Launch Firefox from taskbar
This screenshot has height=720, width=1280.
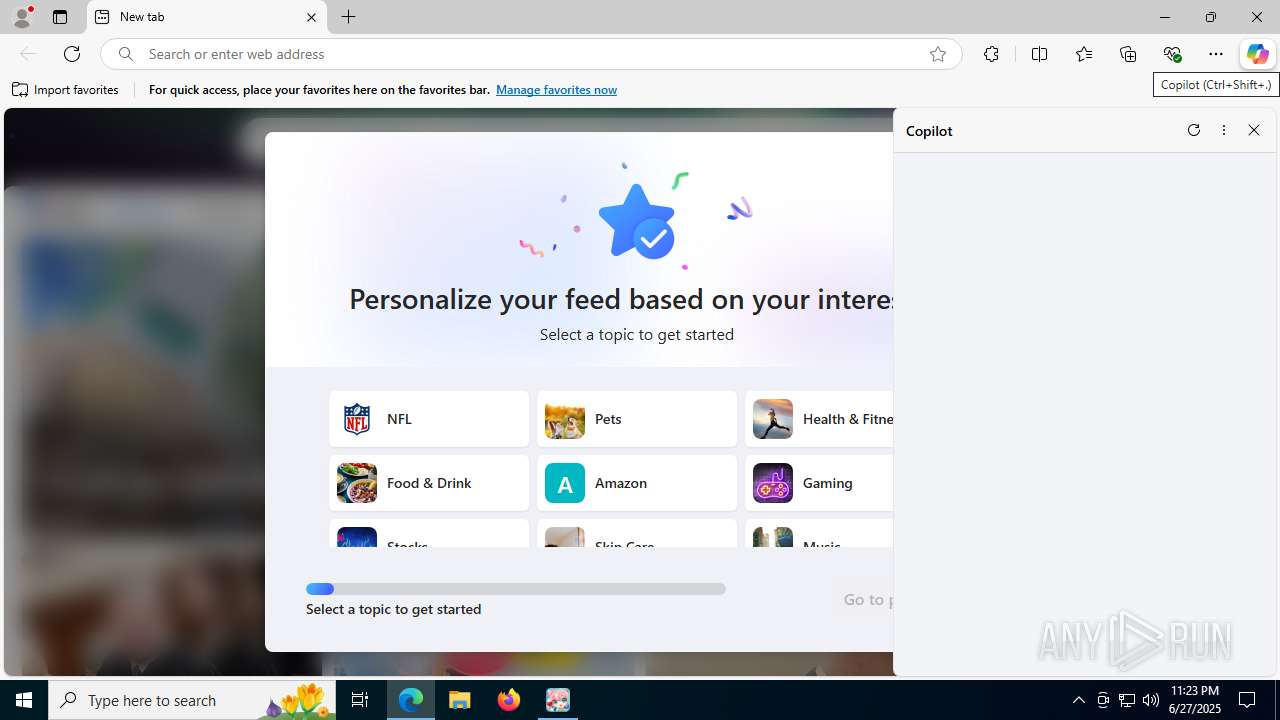509,700
